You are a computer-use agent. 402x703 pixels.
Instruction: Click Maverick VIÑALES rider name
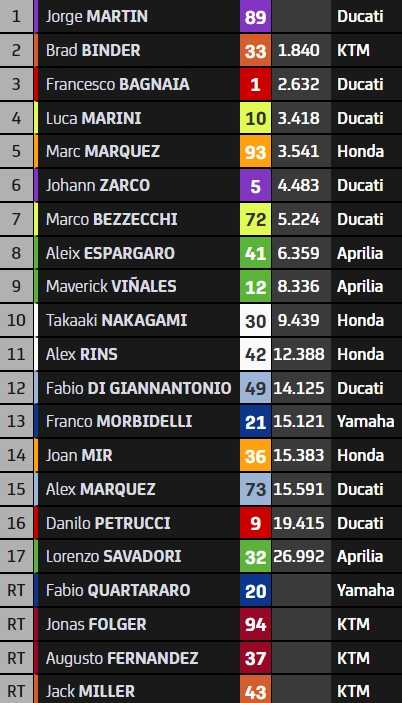pyautogui.click(x=111, y=286)
